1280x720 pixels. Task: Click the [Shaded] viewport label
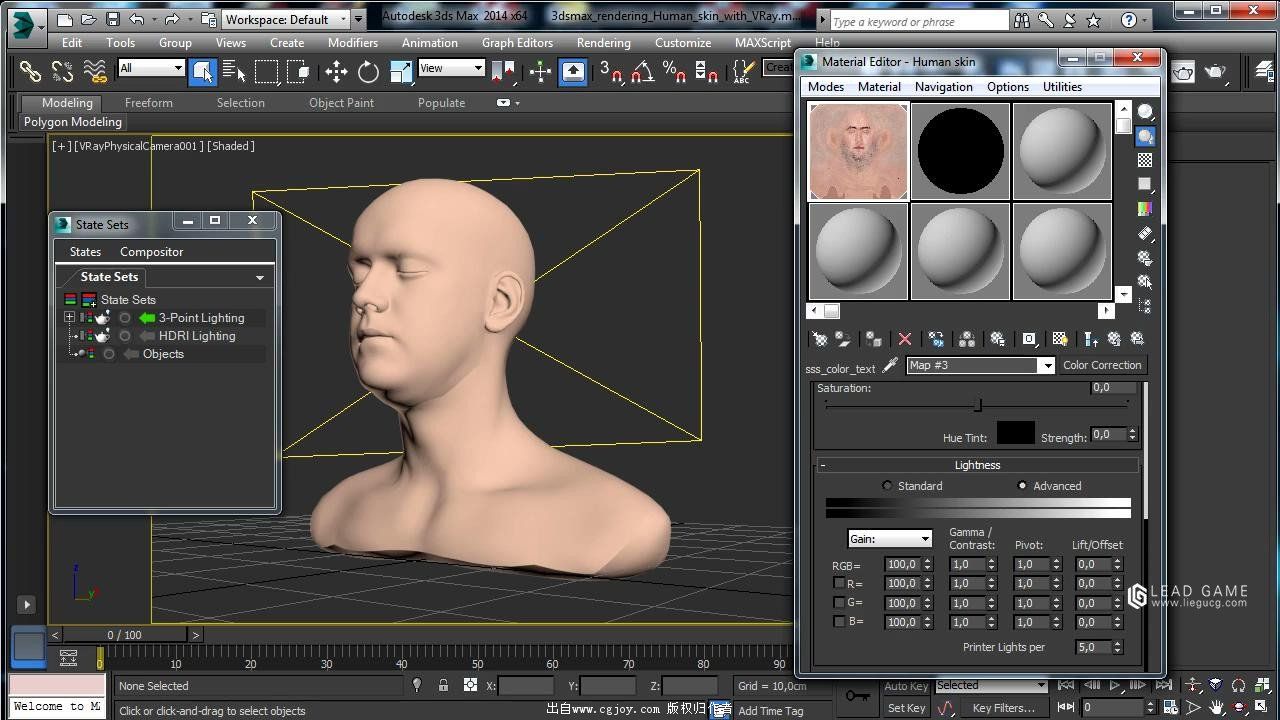230,146
